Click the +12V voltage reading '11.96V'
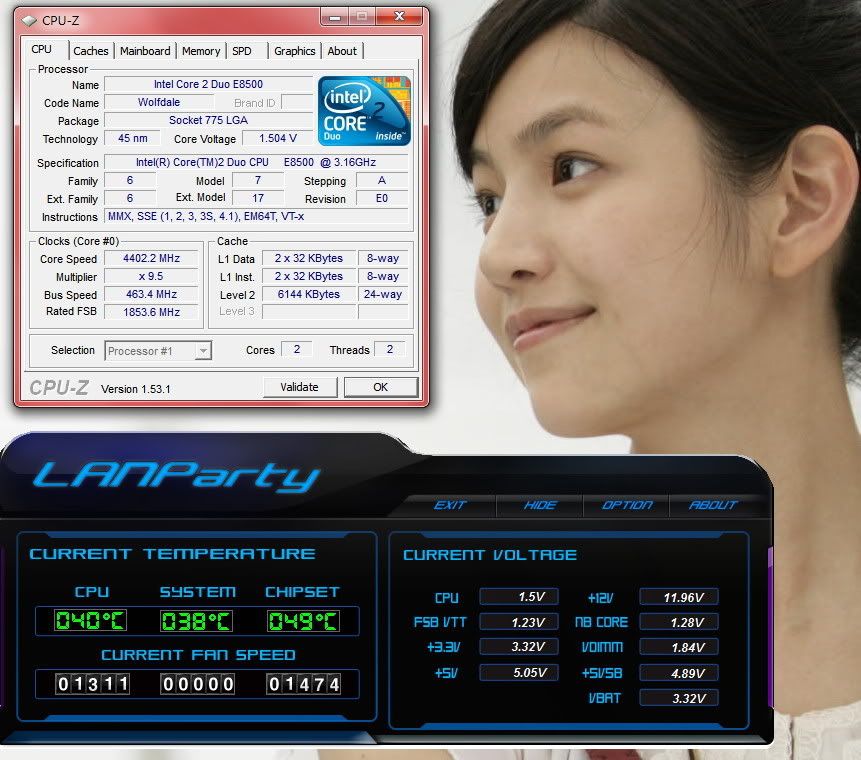Image resolution: width=861 pixels, height=760 pixels. click(x=679, y=597)
